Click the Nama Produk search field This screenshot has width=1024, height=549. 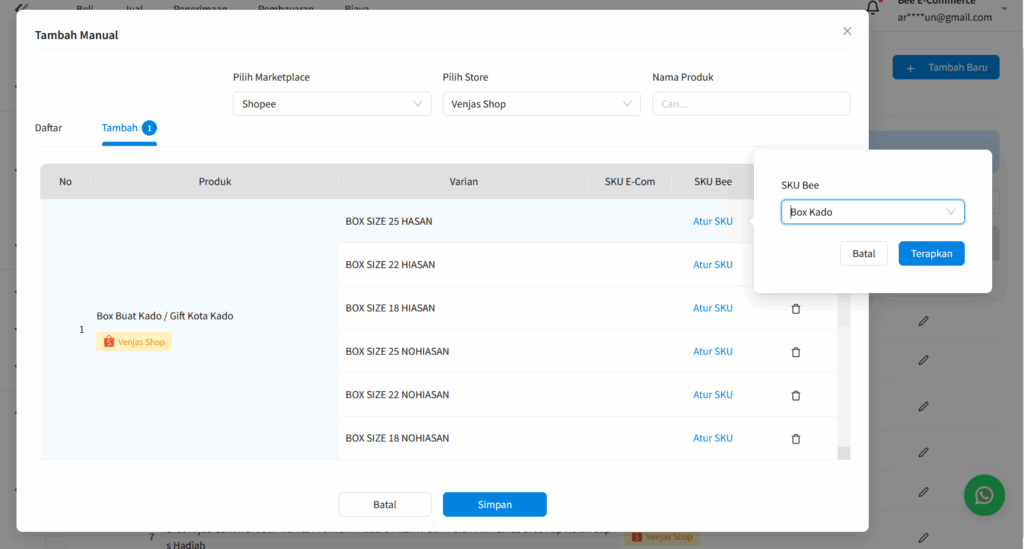click(751, 104)
